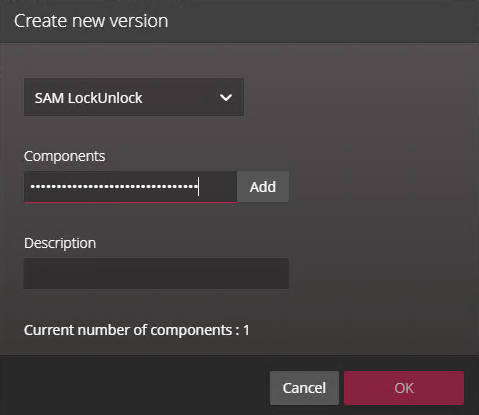Click blank space right of the Add button
The height and width of the screenshot is (415, 479).
(x=383, y=187)
